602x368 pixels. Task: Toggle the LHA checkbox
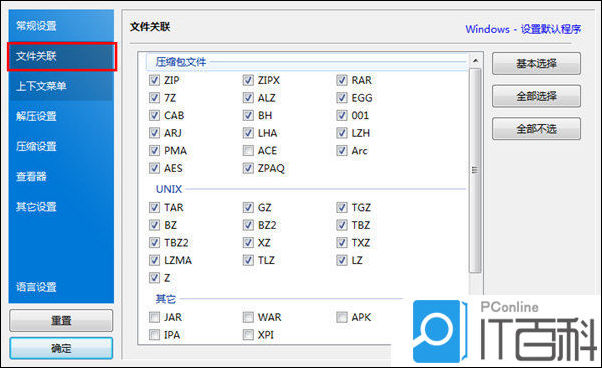[248, 133]
